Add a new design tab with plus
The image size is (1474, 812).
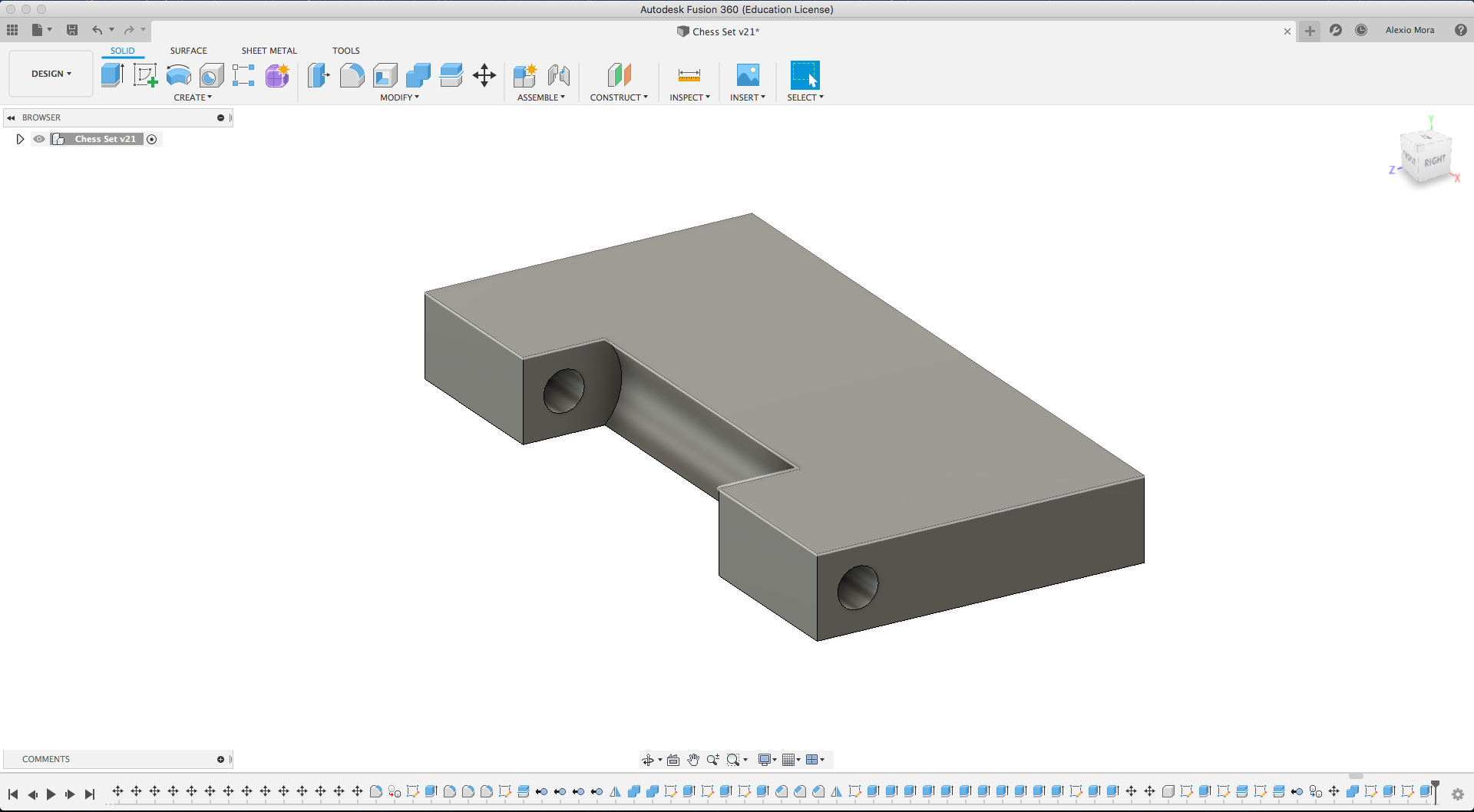tap(1310, 31)
